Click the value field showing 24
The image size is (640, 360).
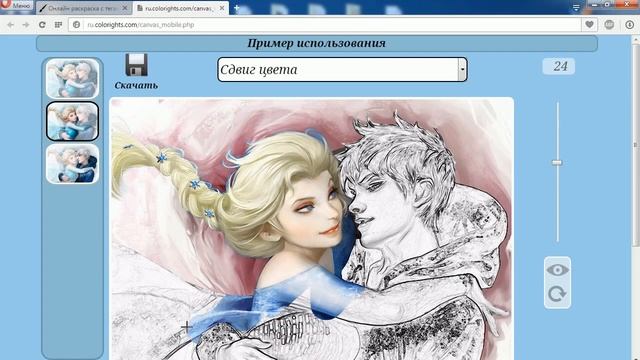pos(559,66)
